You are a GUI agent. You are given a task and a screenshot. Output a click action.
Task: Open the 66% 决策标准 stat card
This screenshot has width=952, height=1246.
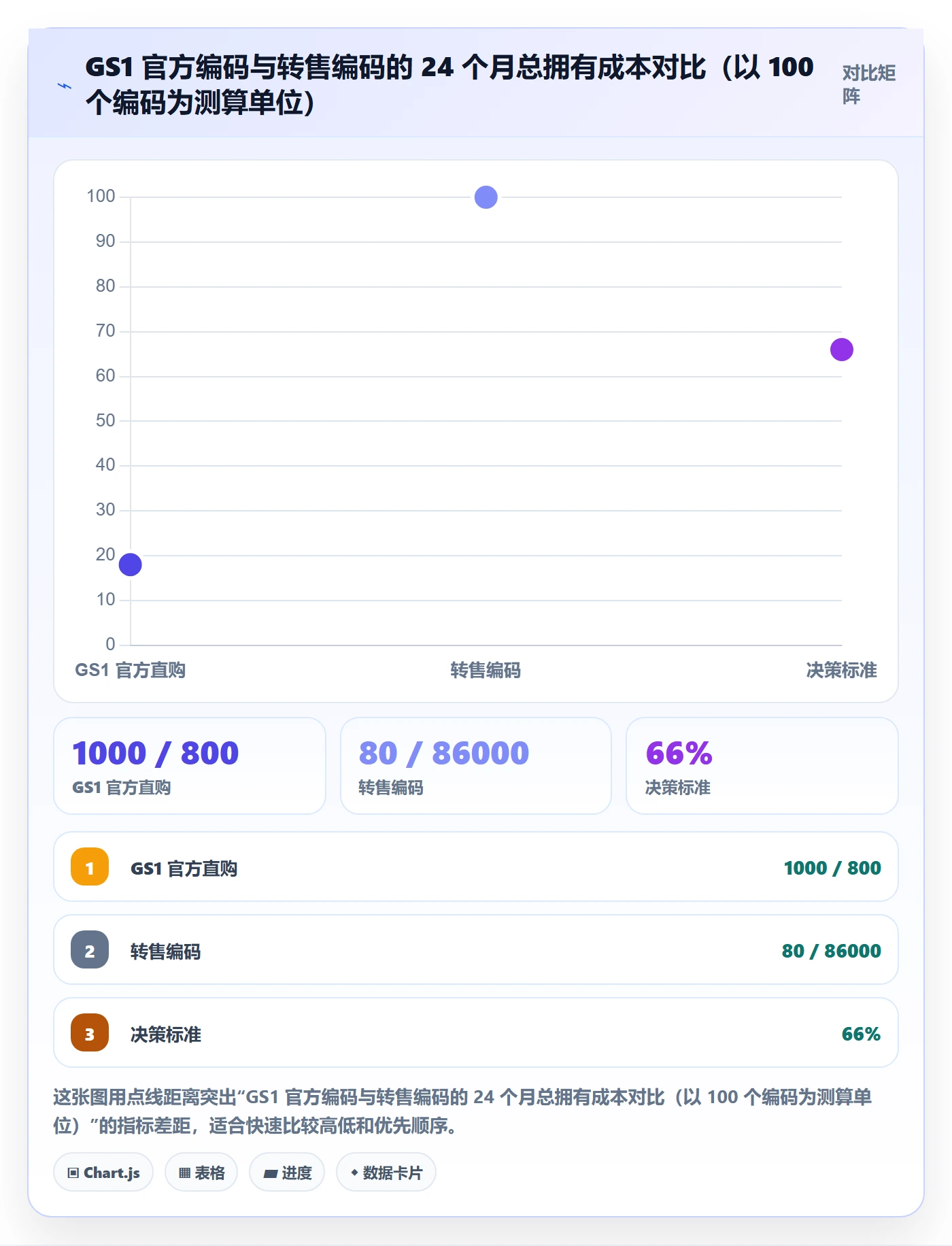coord(762,766)
